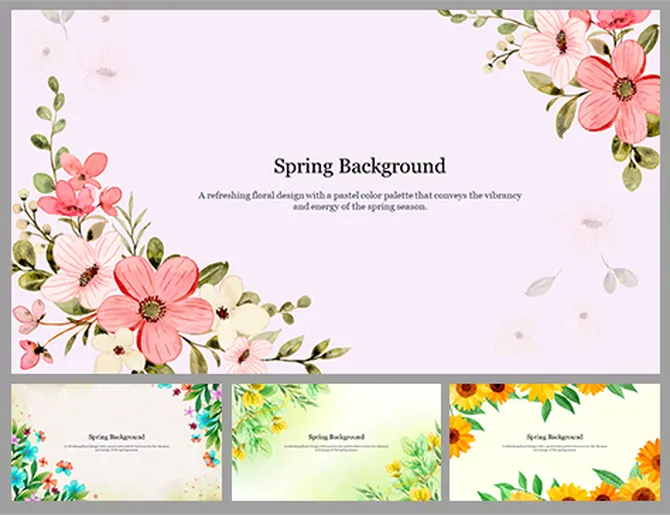Click the title text in the middle thumbnail
Screen dimensions: 670x515
click(x=335, y=436)
